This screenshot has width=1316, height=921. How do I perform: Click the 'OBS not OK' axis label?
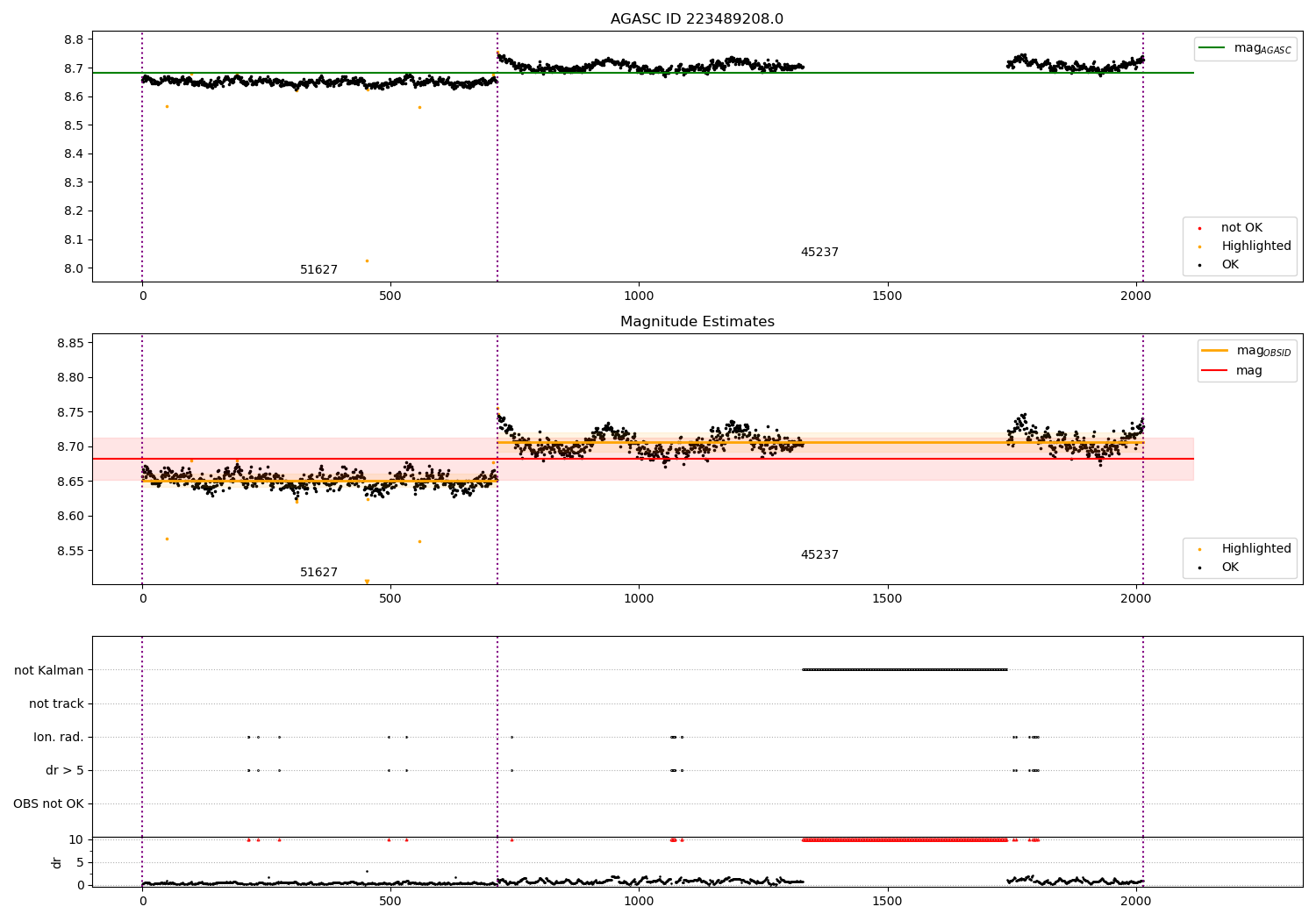click(x=48, y=803)
